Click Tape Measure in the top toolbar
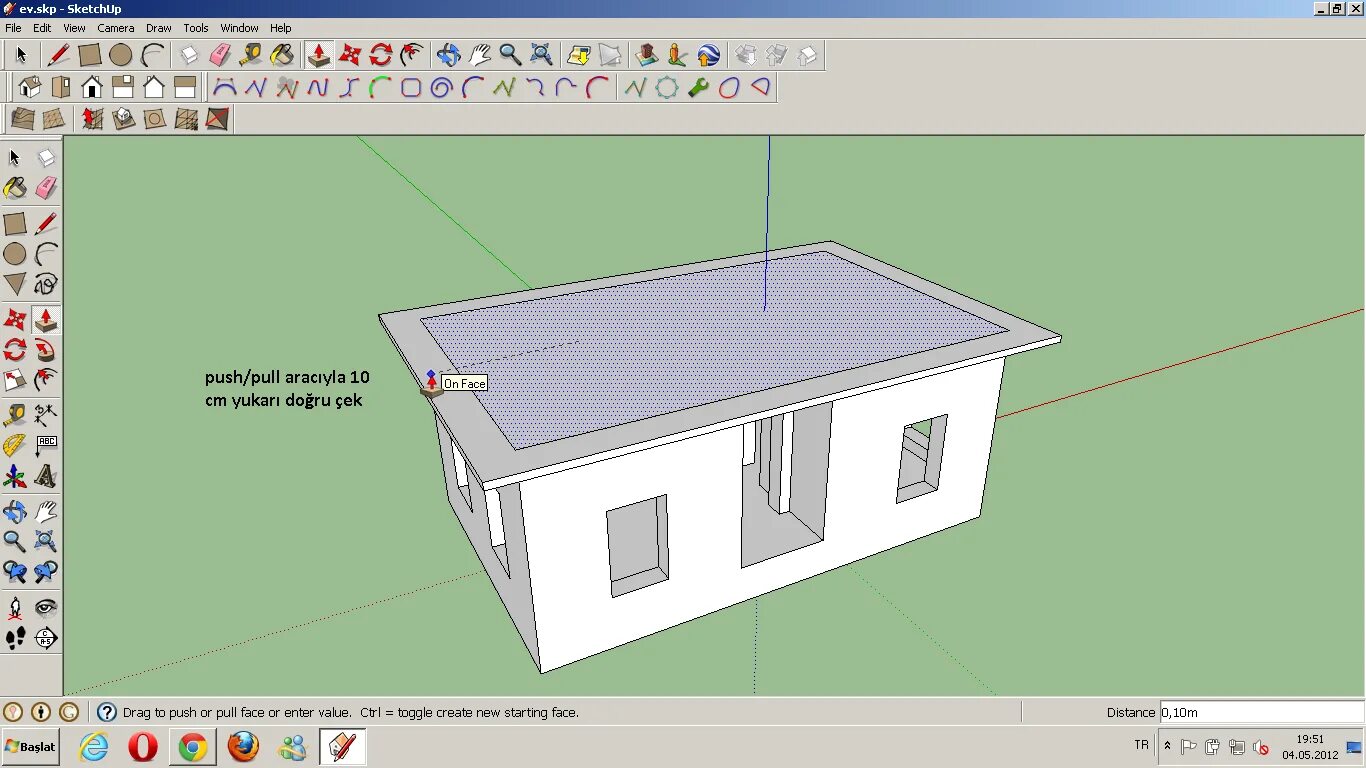1366x768 pixels. pyautogui.click(x=251, y=54)
